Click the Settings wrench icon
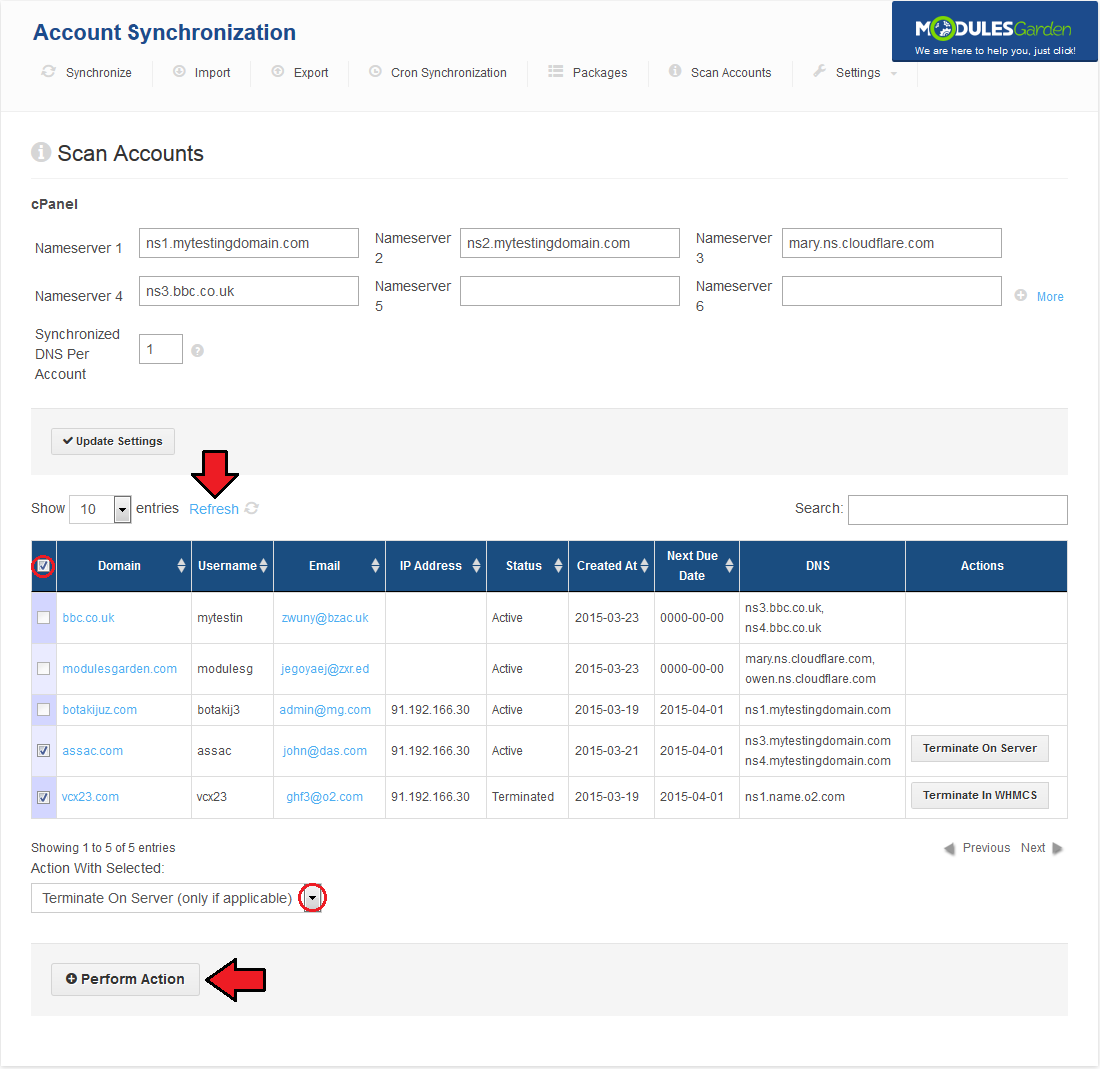This screenshot has width=1100, height=1069. (819, 71)
